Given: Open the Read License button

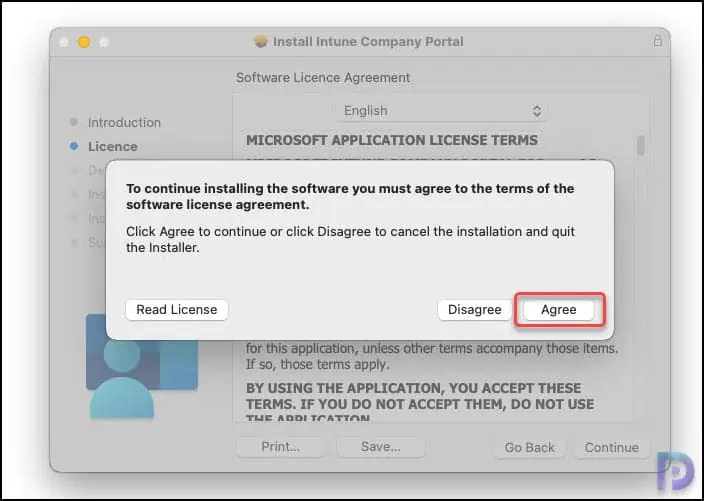Looking at the screenshot, I should tap(177, 310).
